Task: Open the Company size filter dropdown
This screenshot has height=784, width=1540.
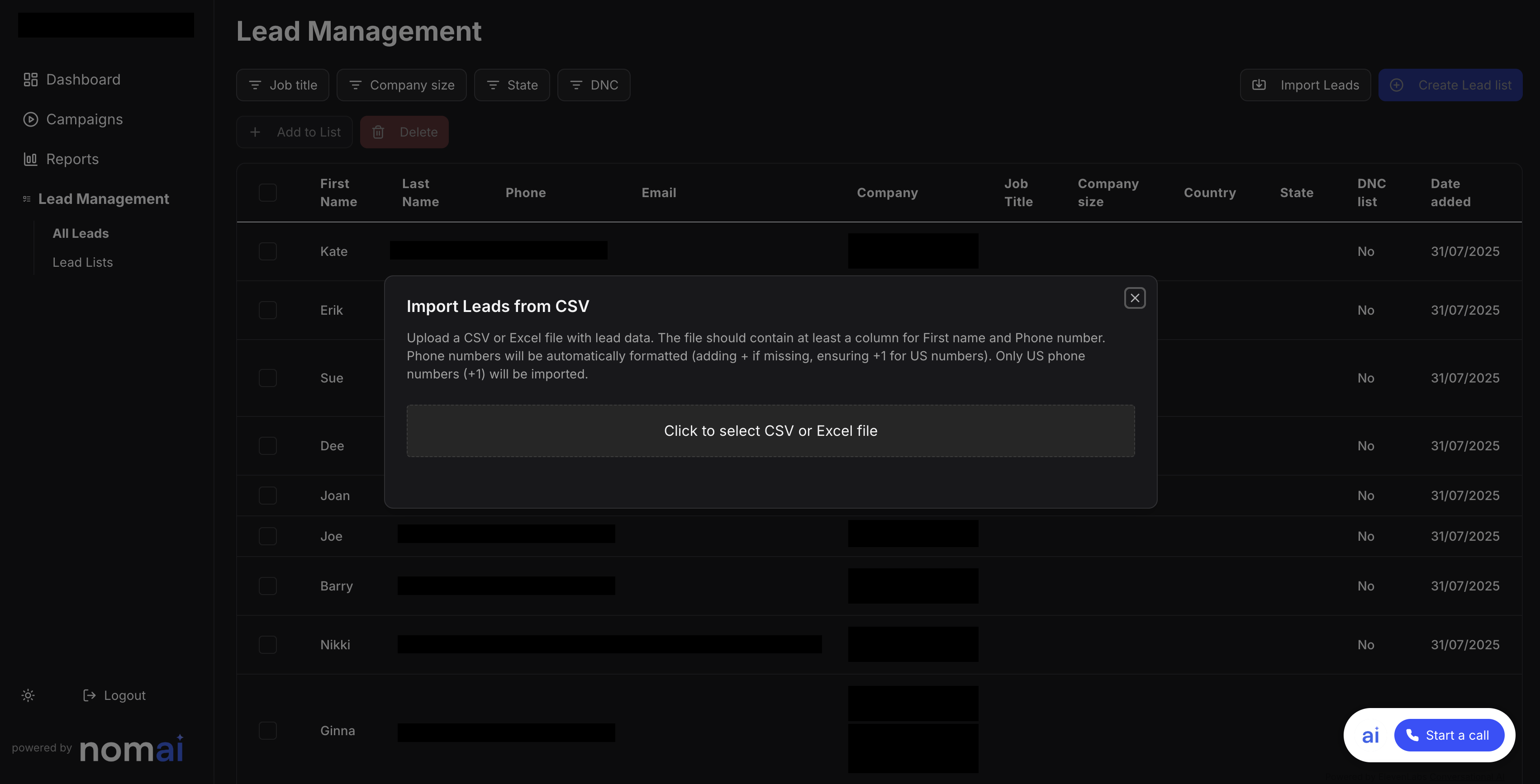Action: pos(401,85)
